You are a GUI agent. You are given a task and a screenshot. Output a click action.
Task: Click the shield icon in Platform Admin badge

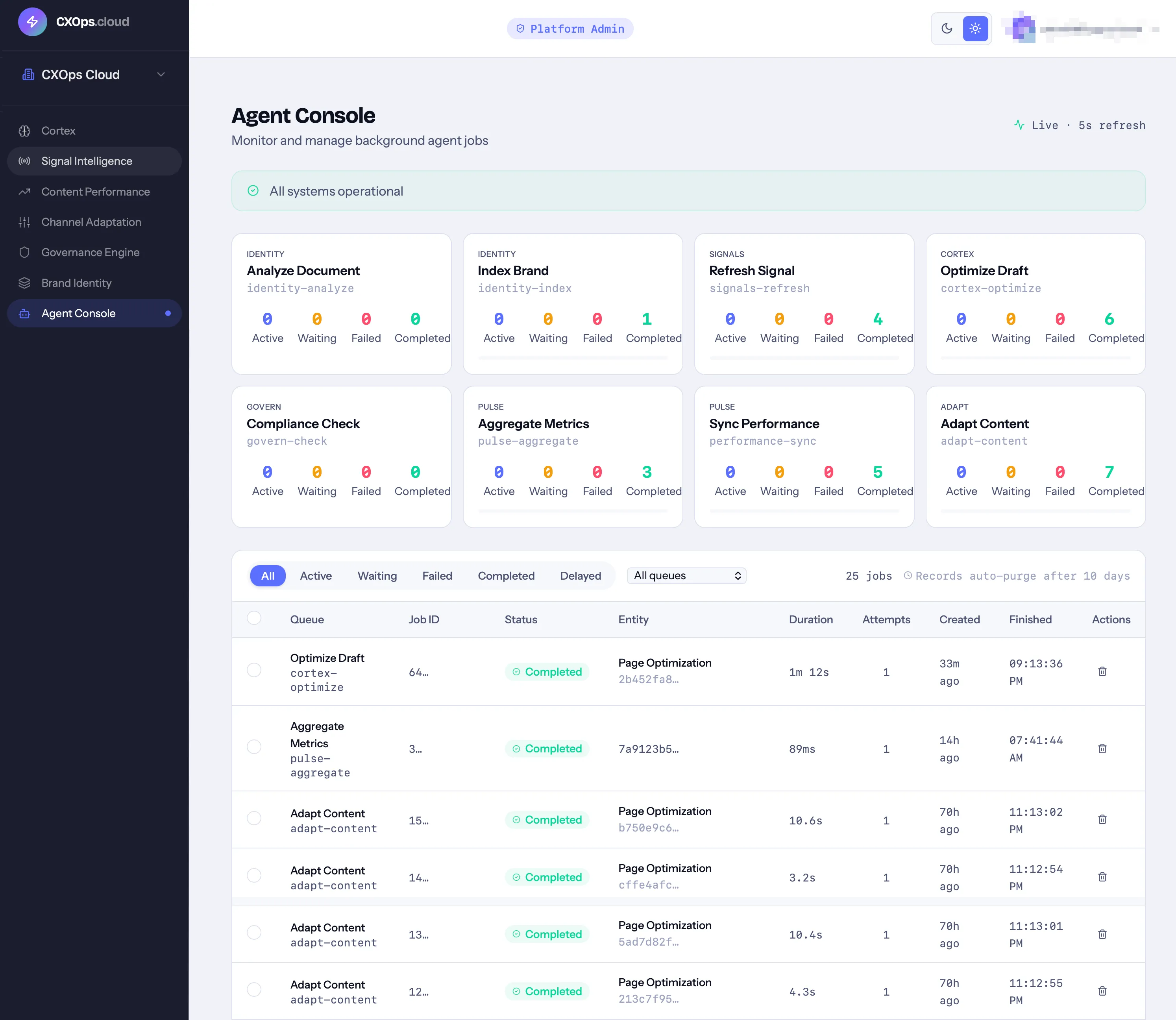pos(520,28)
